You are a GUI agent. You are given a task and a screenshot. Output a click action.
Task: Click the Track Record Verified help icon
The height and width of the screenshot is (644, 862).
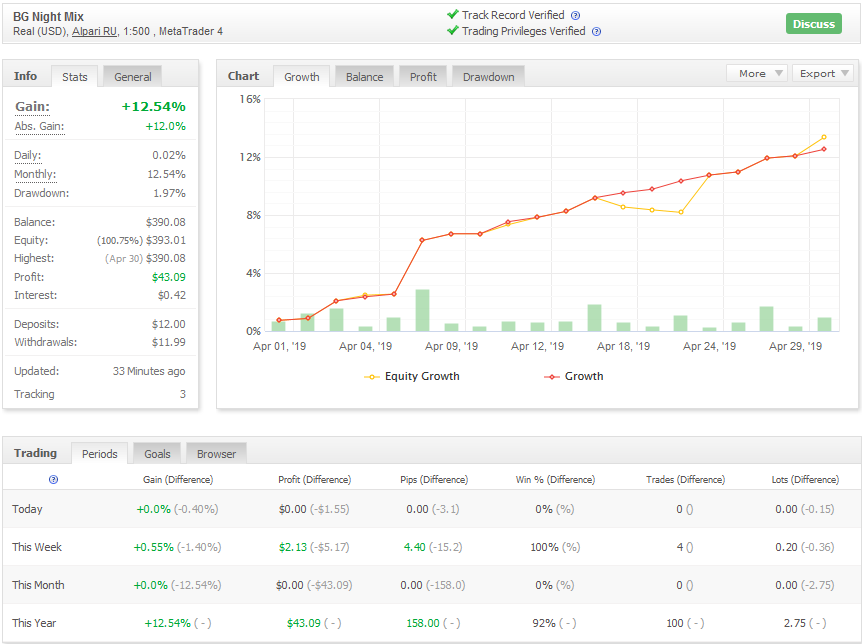point(575,15)
